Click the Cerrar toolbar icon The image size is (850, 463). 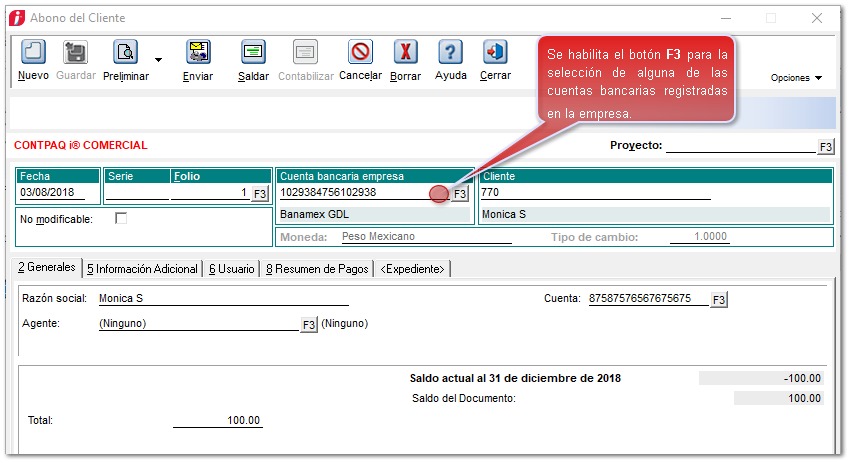495,53
